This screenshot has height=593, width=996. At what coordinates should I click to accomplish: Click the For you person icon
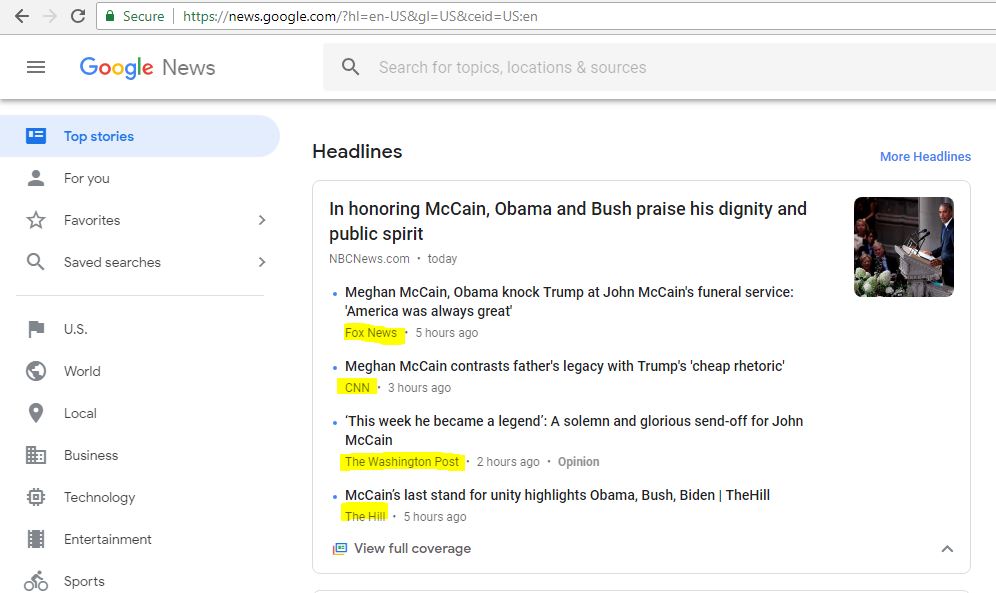(x=36, y=178)
